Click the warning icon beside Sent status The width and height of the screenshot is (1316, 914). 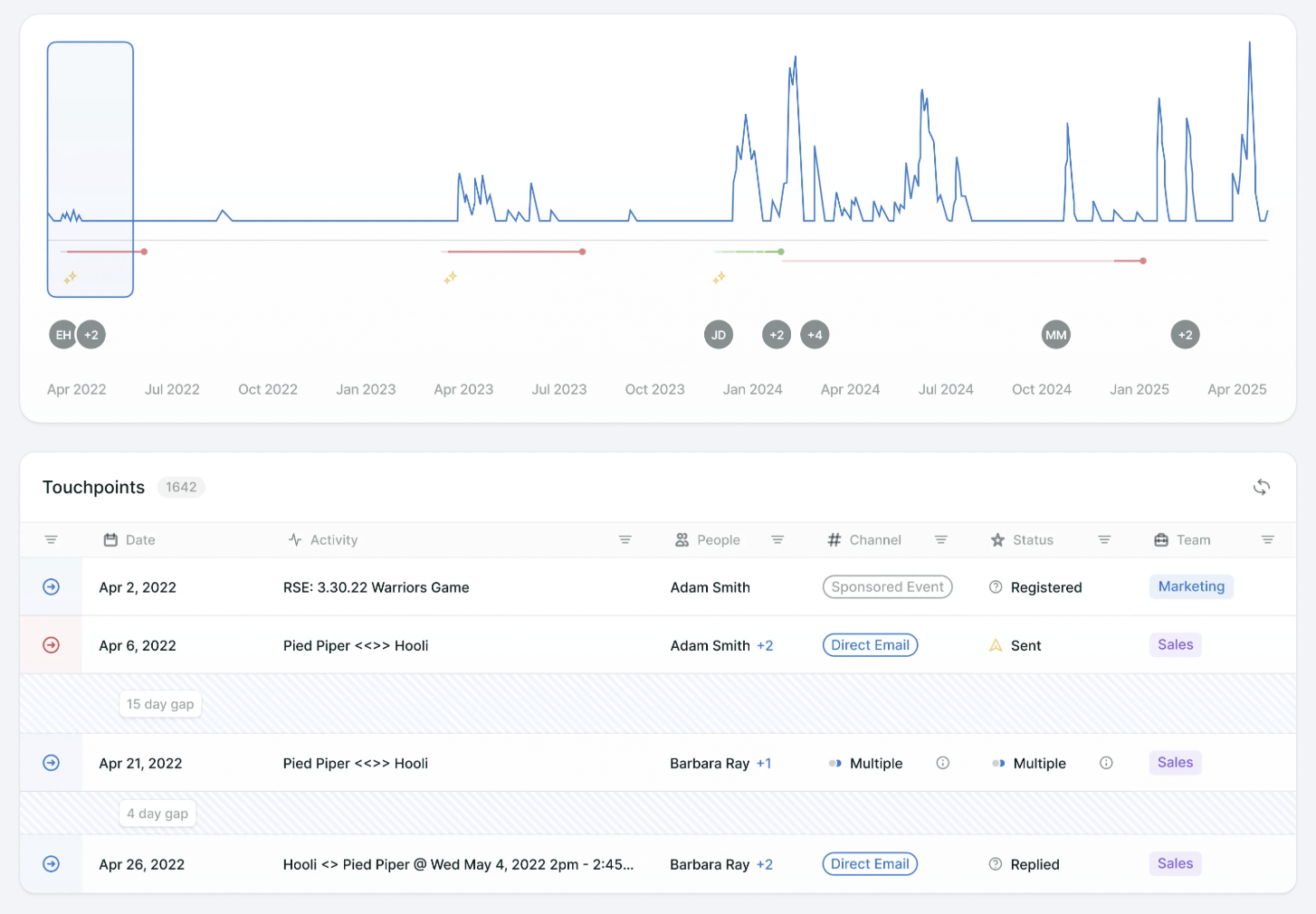point(995,644)
